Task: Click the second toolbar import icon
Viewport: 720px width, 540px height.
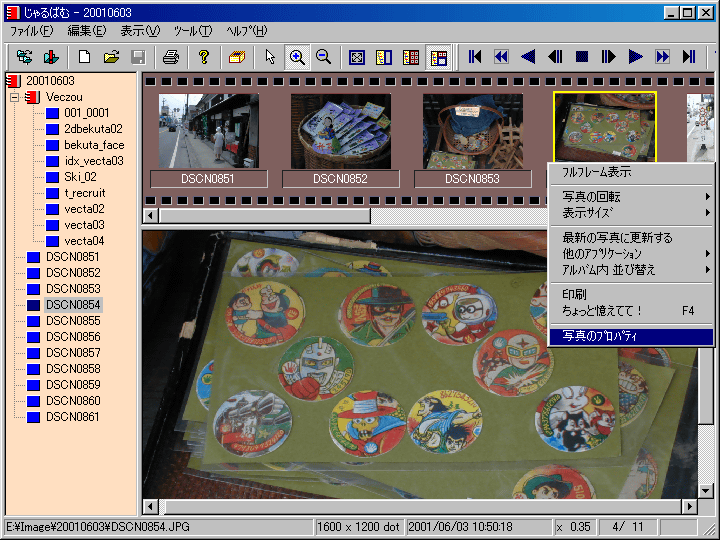Action: coord(51,57)
